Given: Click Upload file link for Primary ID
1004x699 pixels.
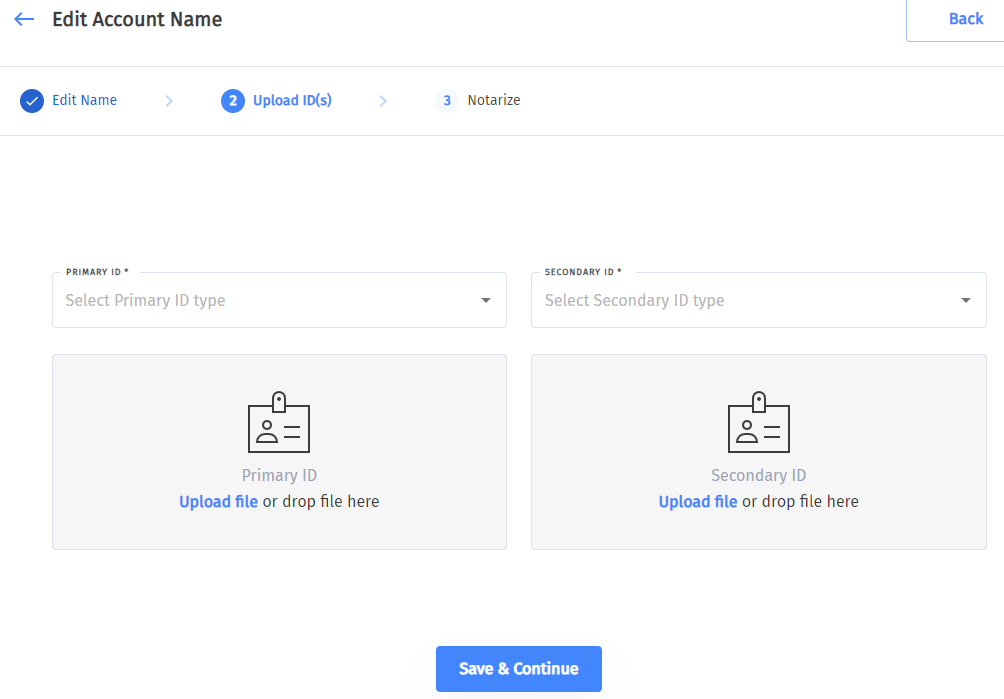Looking at the screenshot, I should pos(218,502).
